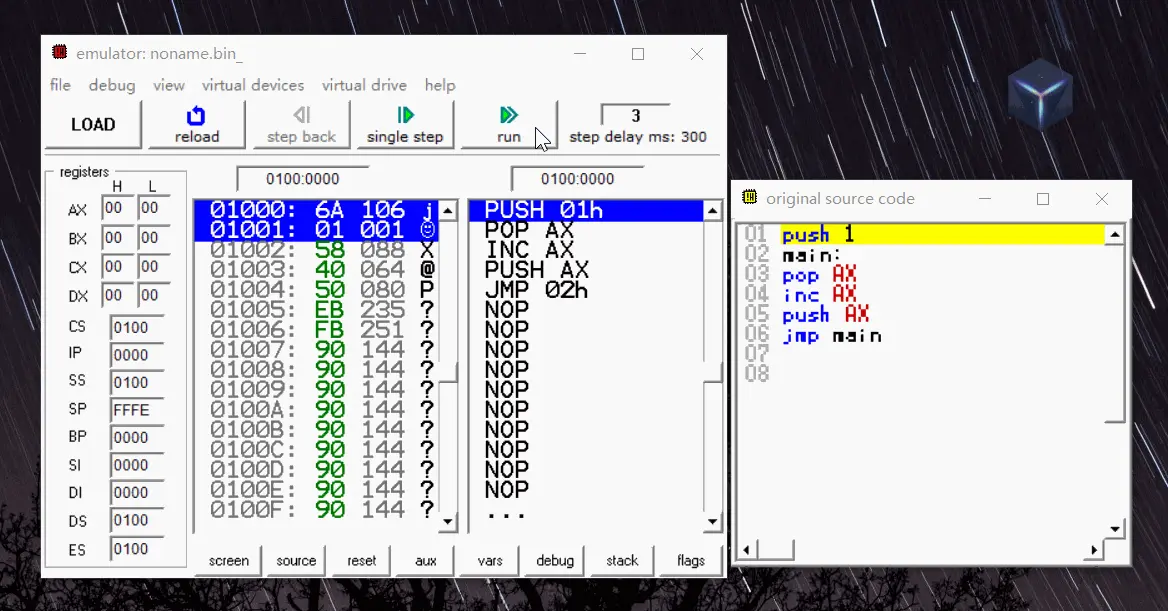Open the stack viewer panel
This screenshot has width=1168, height=611.
click(620, 560)
